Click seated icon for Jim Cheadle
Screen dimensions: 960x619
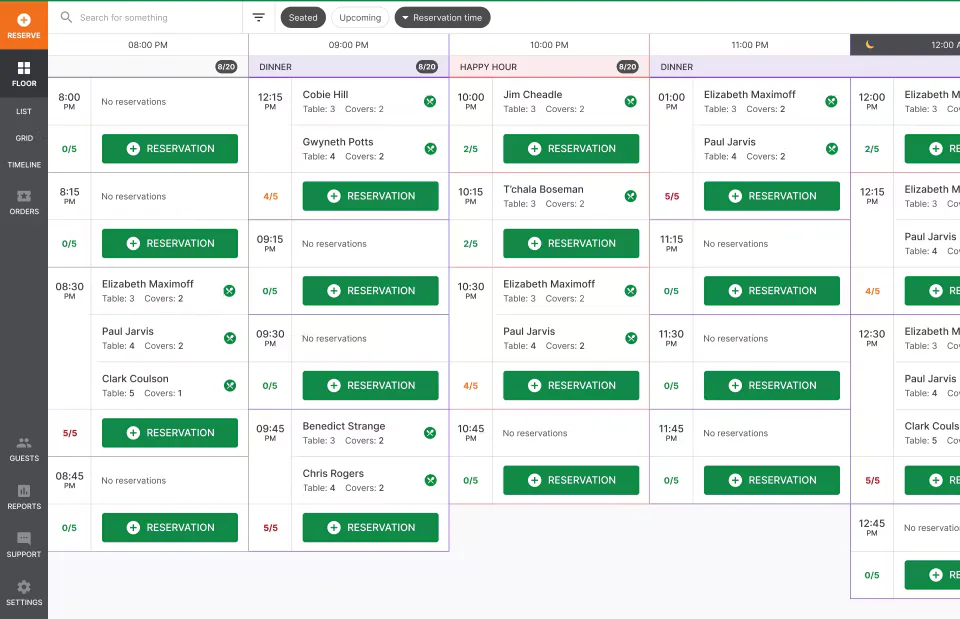tap(631, 102)
